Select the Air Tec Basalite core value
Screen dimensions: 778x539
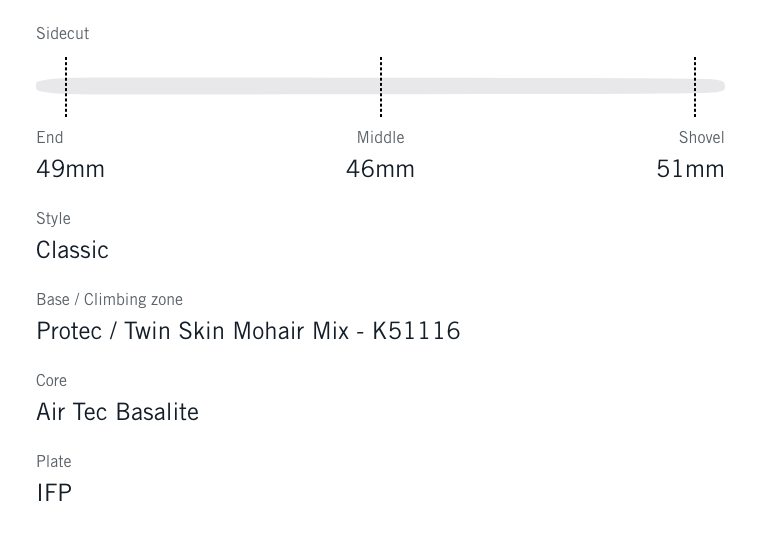pos(117,412)
